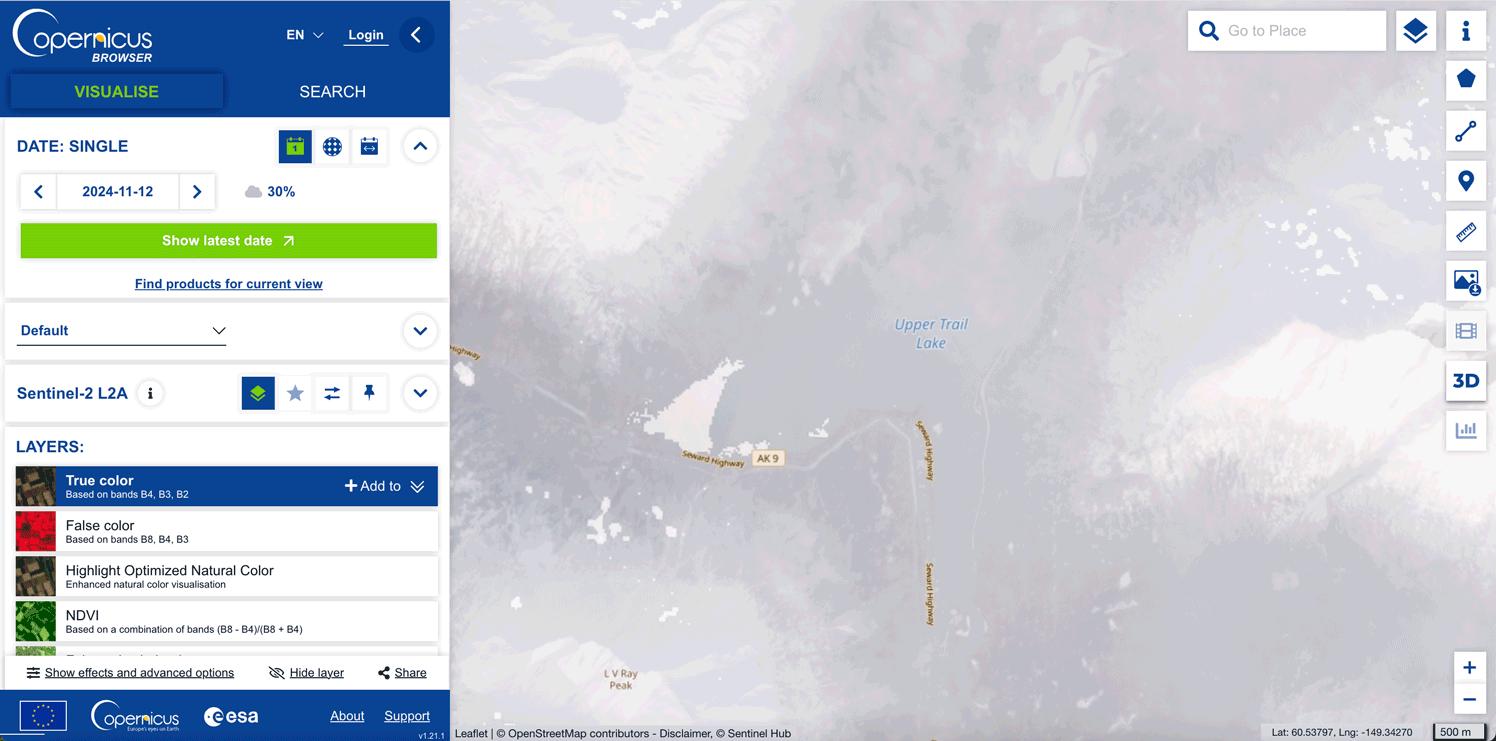Add a point of interest marker
Screen dimensions: 1496x741
1466,181
